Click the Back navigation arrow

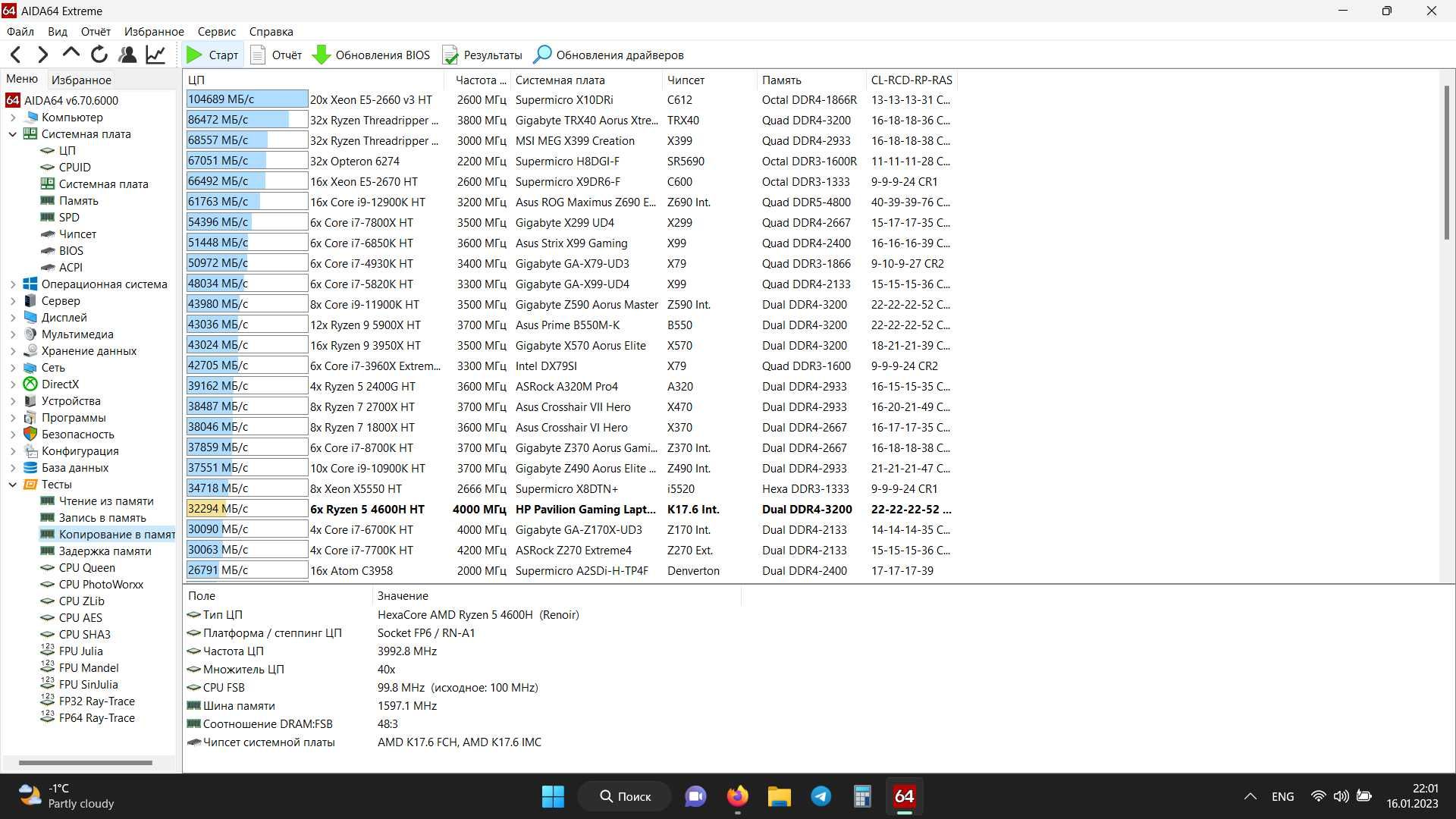(15, 55)
